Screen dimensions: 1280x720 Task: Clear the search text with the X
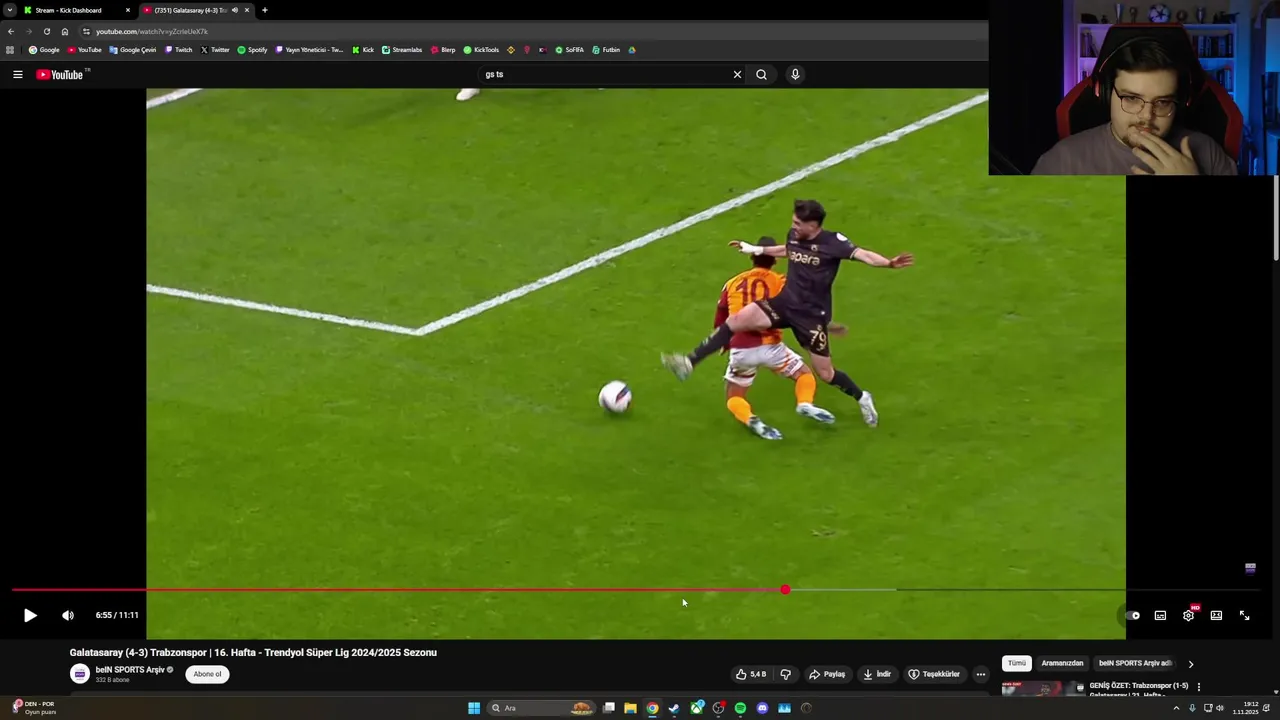[737, 74]
